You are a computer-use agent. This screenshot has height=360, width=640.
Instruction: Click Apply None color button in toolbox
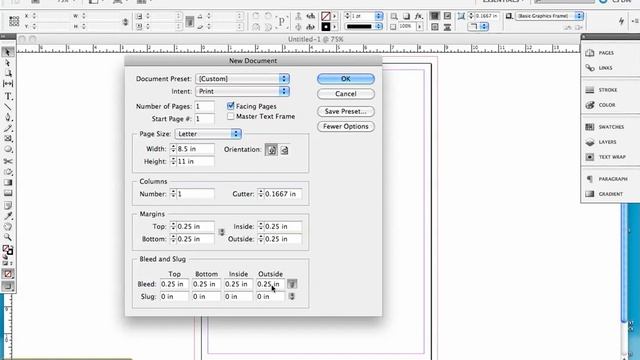(x=8, y=274)
